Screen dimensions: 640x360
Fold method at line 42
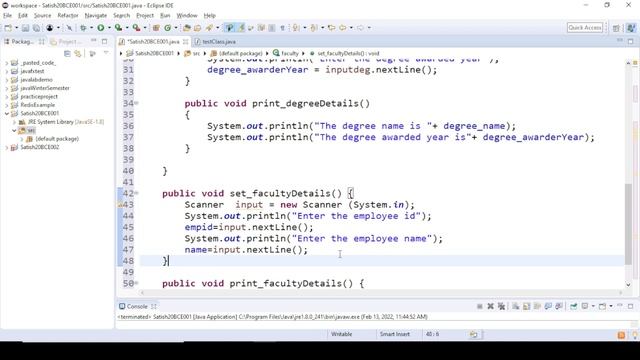[x=137, y=193]
